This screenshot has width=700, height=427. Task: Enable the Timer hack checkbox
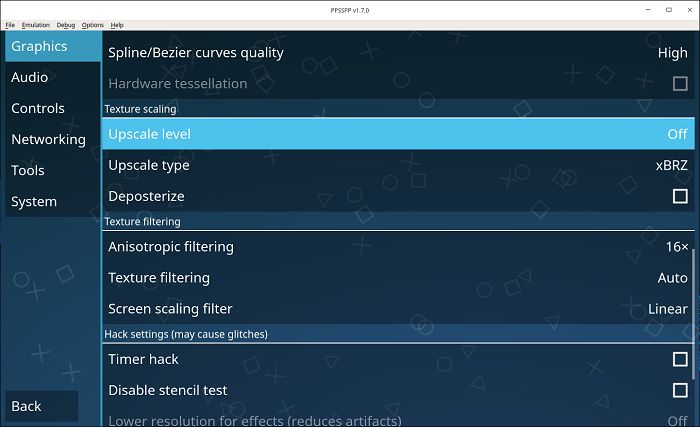coord(680,359)
